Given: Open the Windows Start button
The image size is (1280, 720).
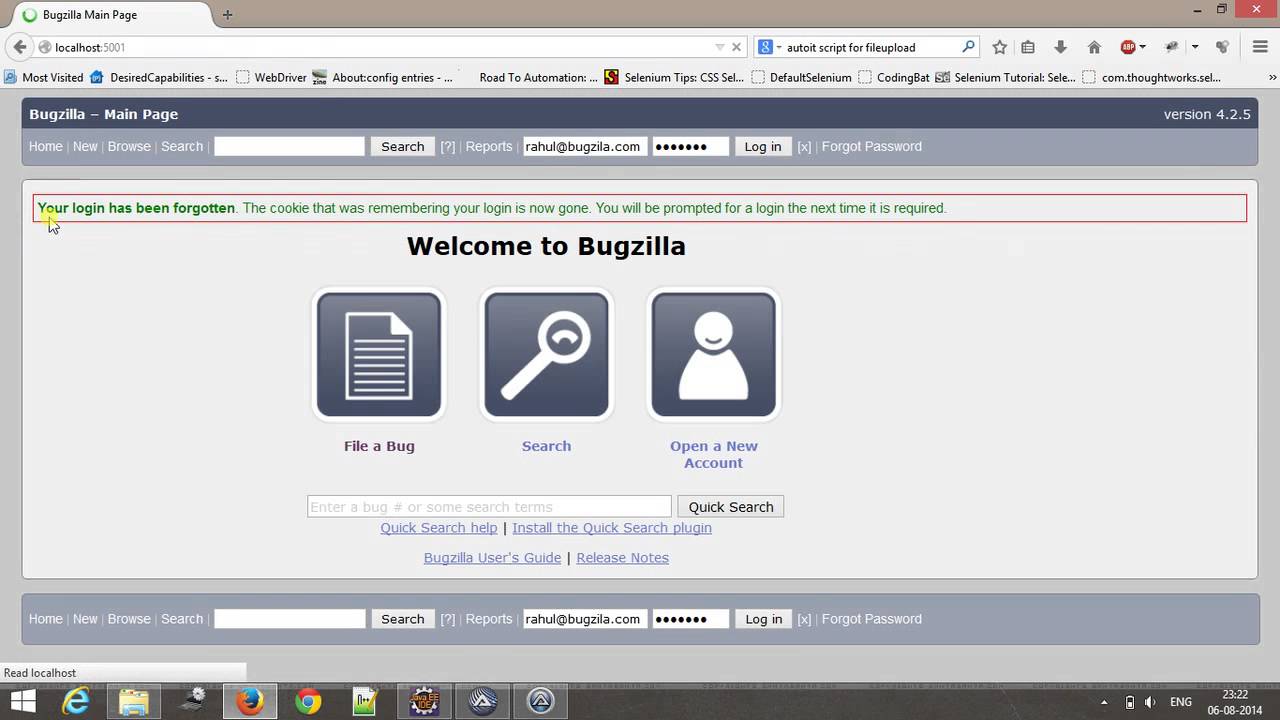Looking at the screenshot, I should 23,701.
